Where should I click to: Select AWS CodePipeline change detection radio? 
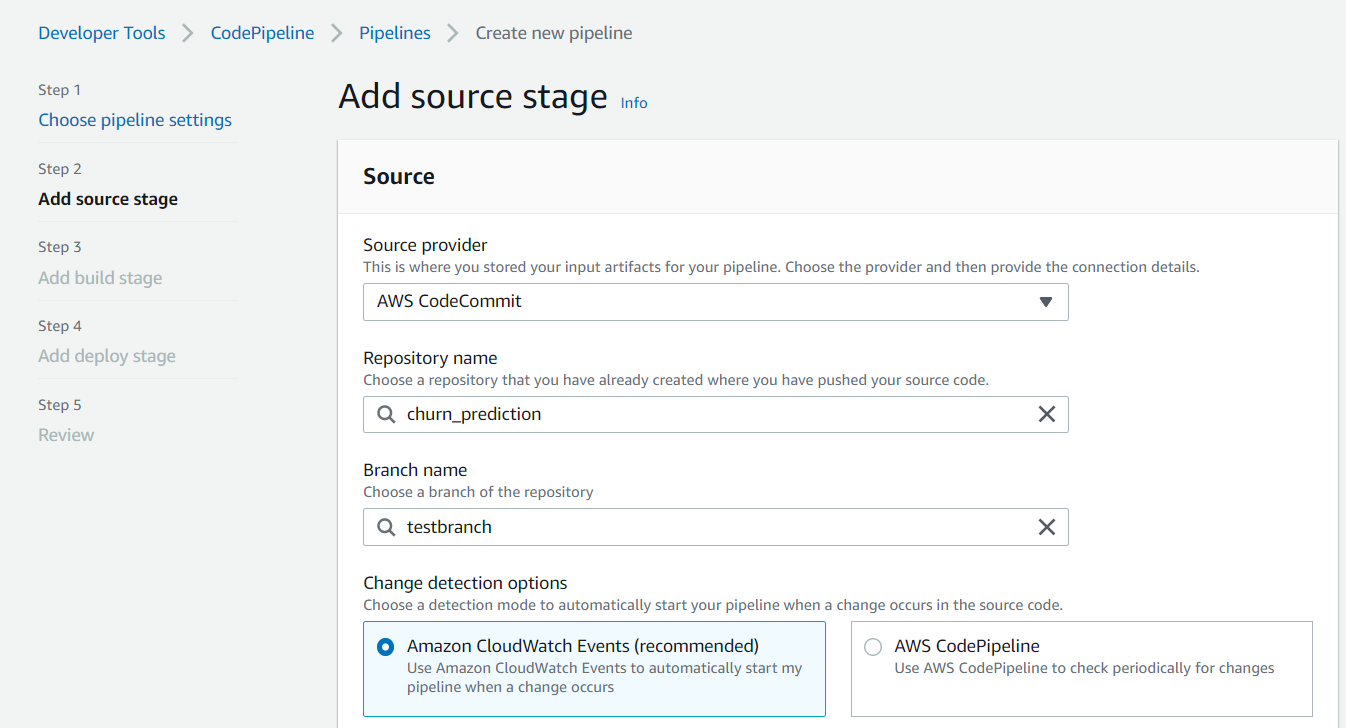click(x=873, y=647)
